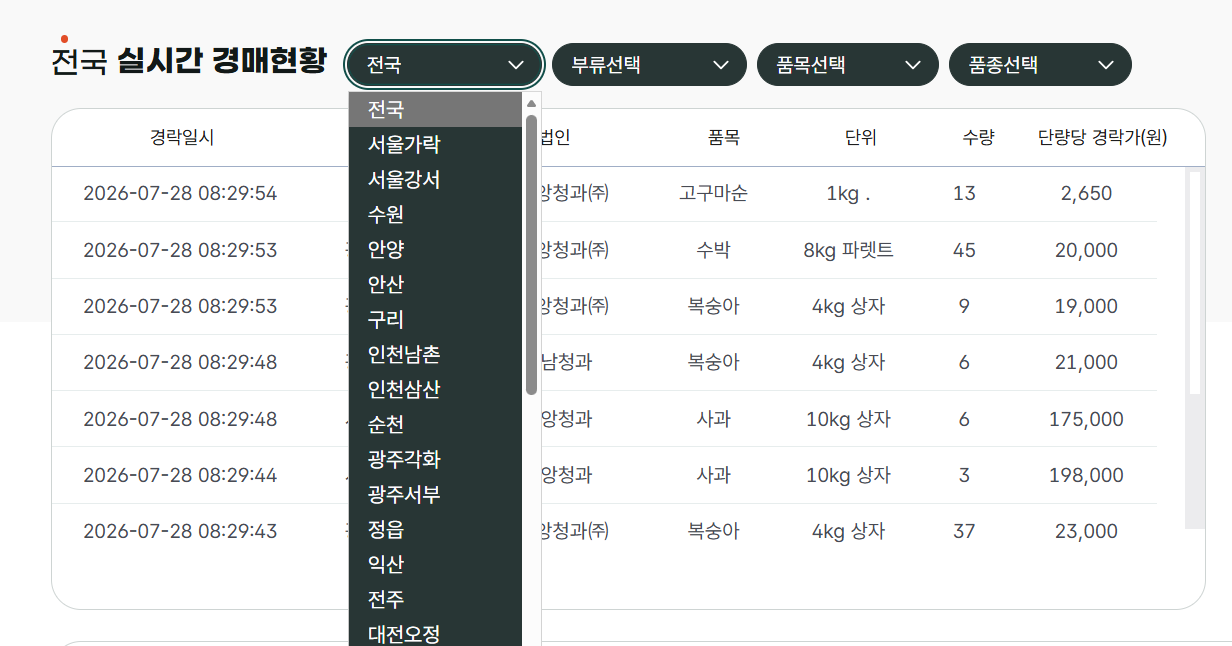Click the 20,000 price cell
1232x646 pixels.
[x=1086, y=250]
